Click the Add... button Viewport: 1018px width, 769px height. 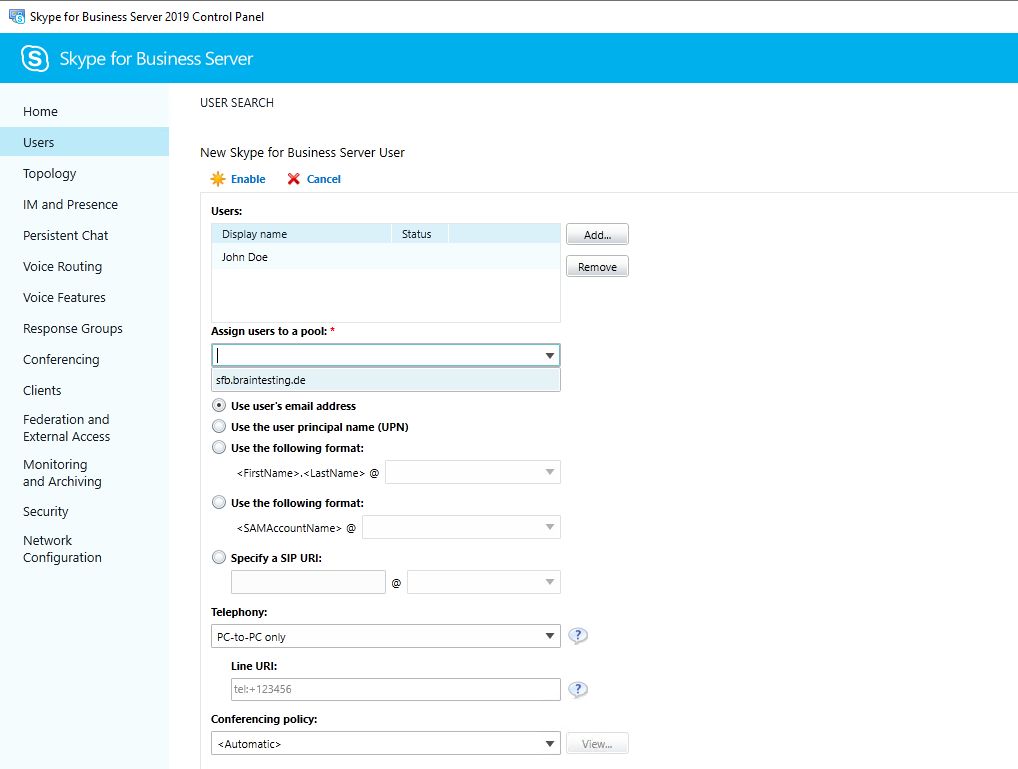(x=597, y=235)
